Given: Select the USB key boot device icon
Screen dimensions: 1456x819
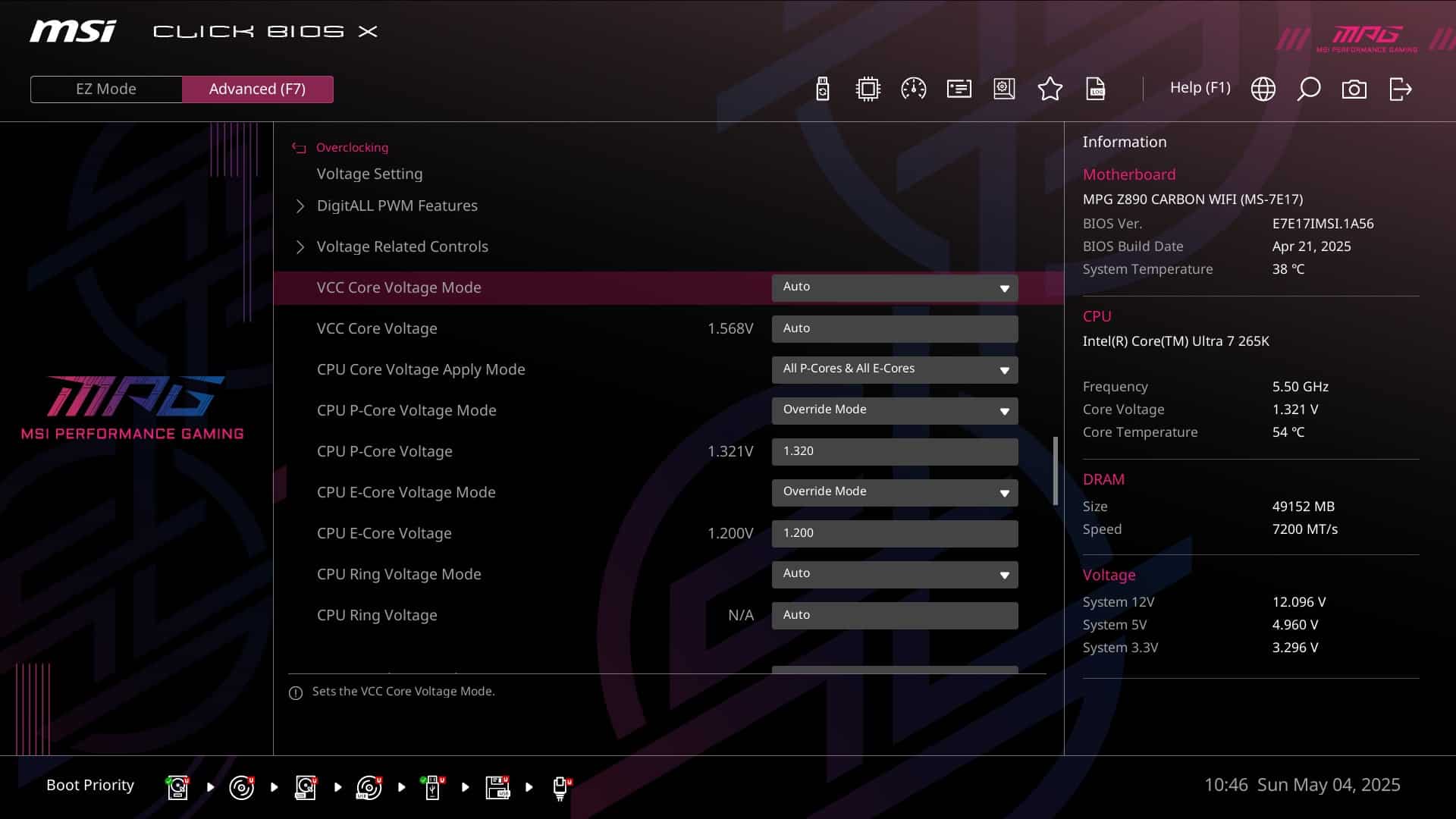Looking at the screenshot, I should [x=432, y=787].
